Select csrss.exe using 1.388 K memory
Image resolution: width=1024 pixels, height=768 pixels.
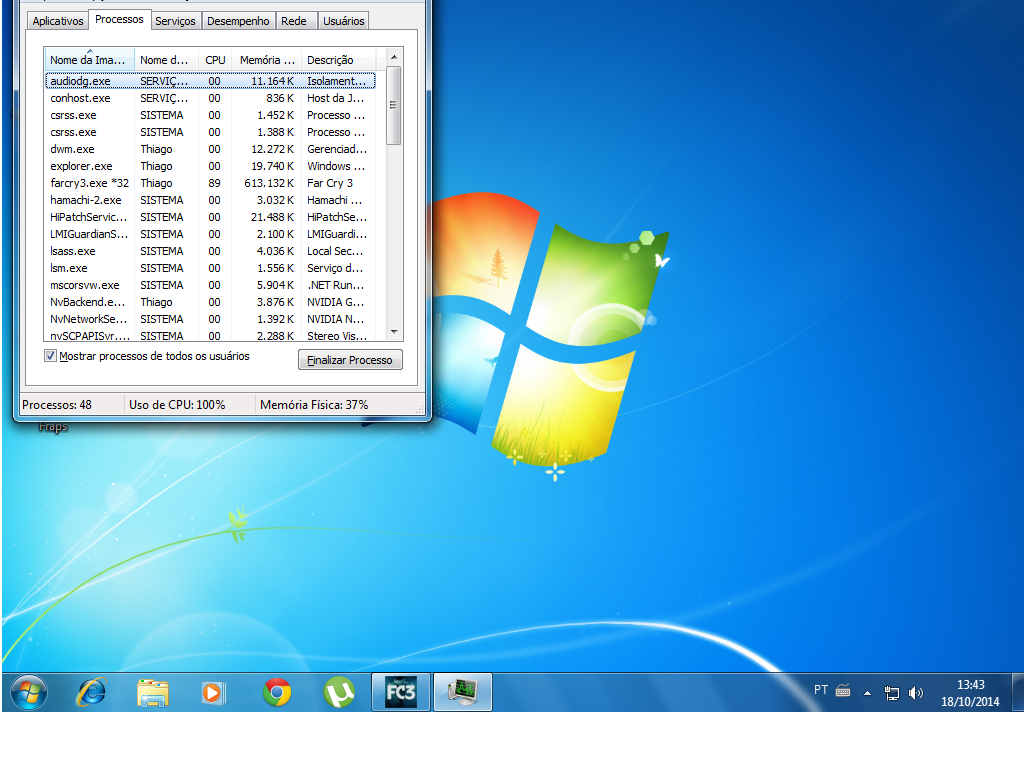coord(210,132)
